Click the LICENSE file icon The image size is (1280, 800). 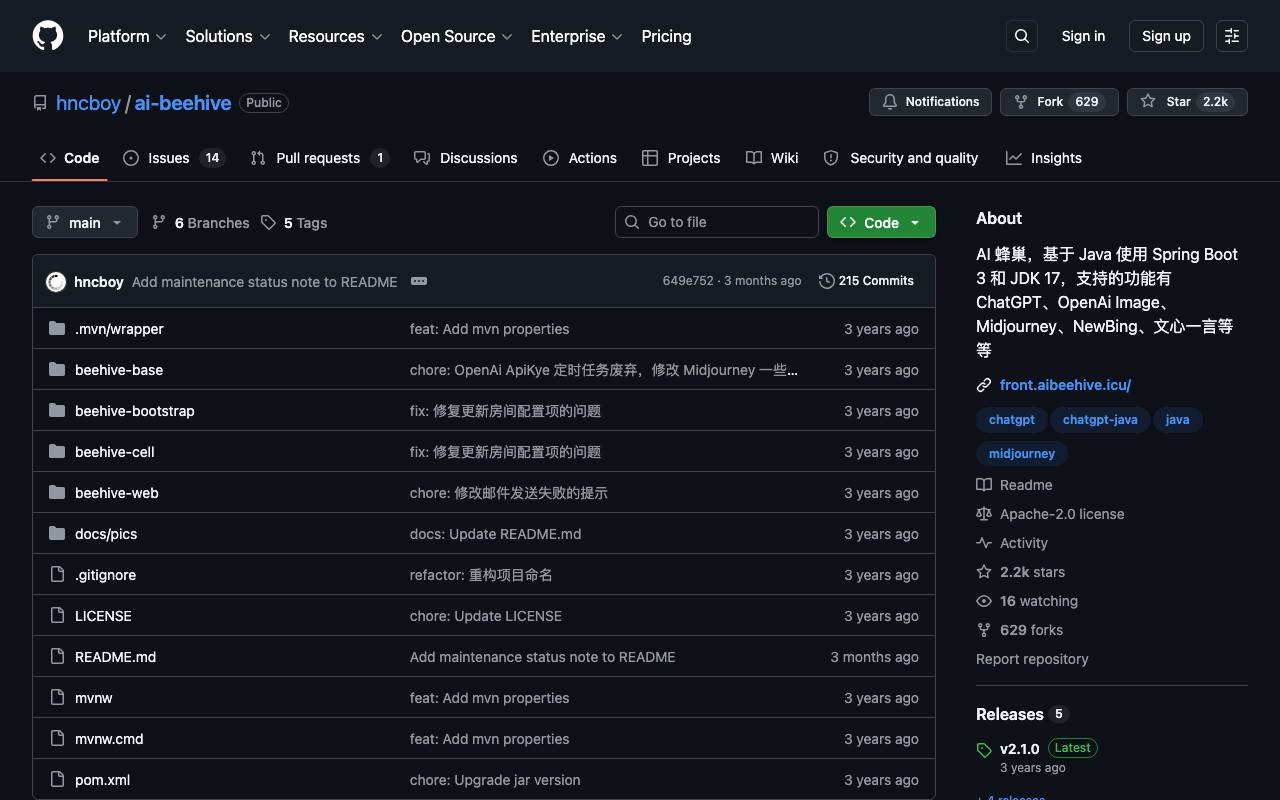tap(57, 615)
